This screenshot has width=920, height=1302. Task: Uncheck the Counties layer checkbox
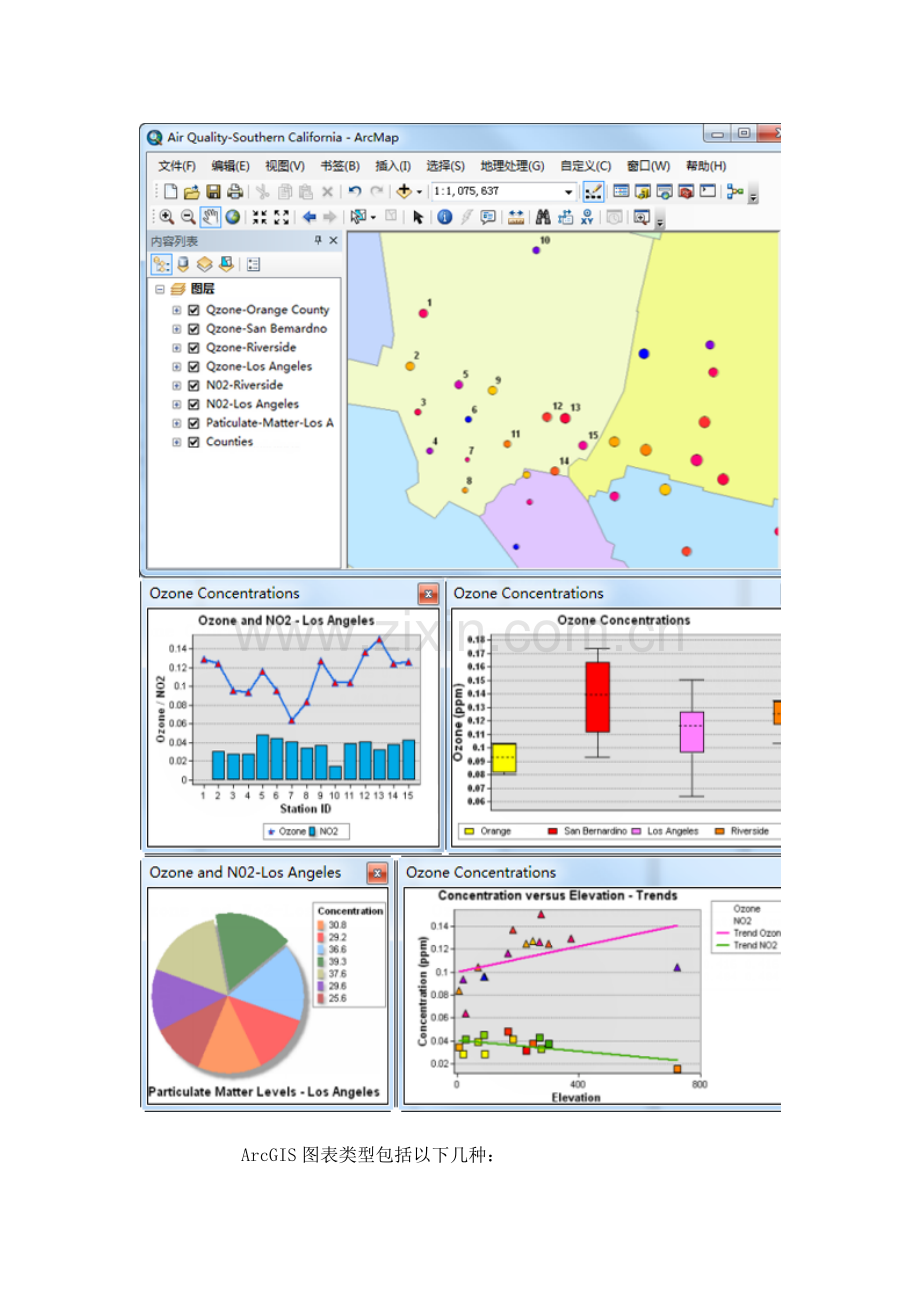click(x=194, y=442)
